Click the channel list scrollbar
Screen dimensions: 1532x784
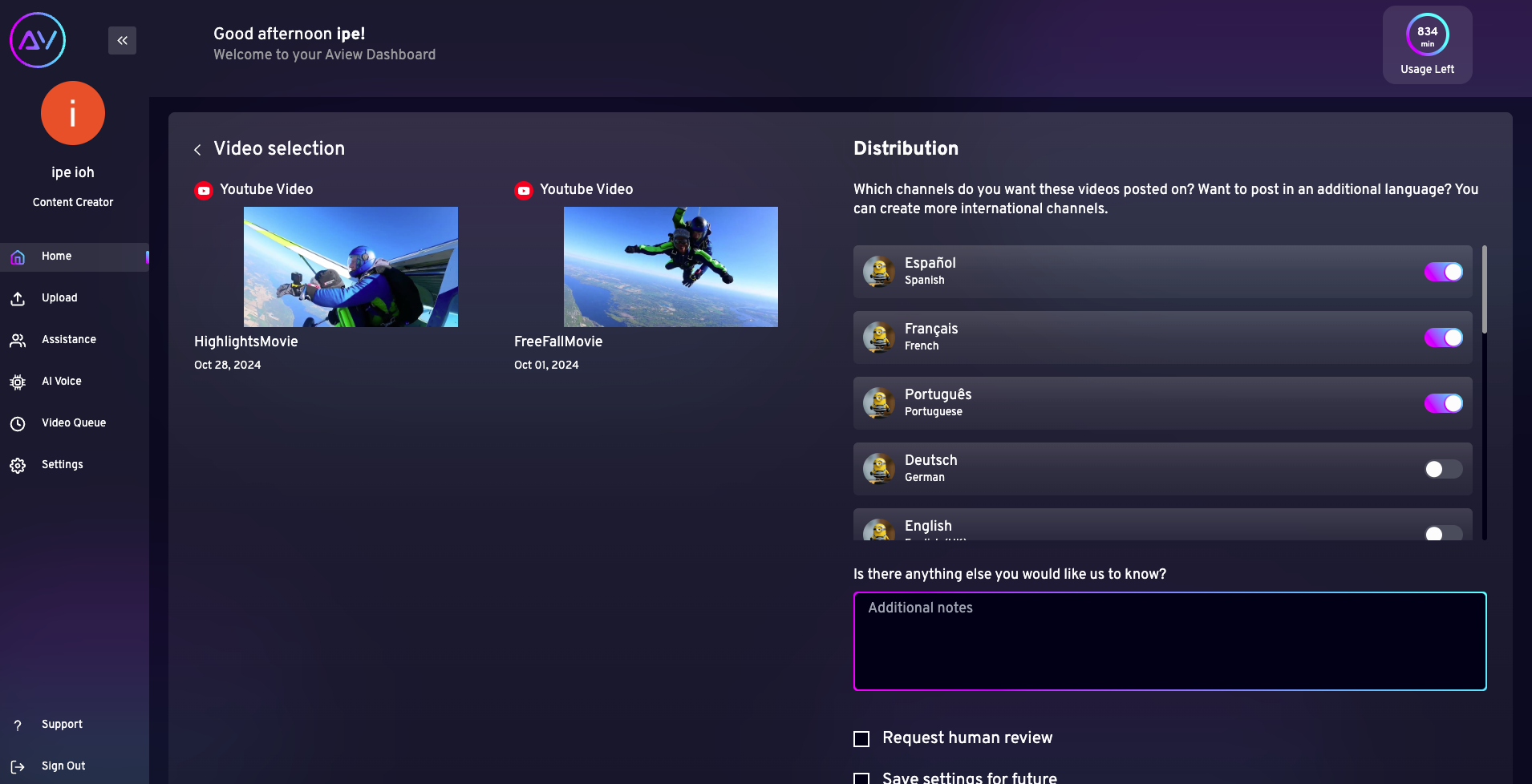point(1485,289)
